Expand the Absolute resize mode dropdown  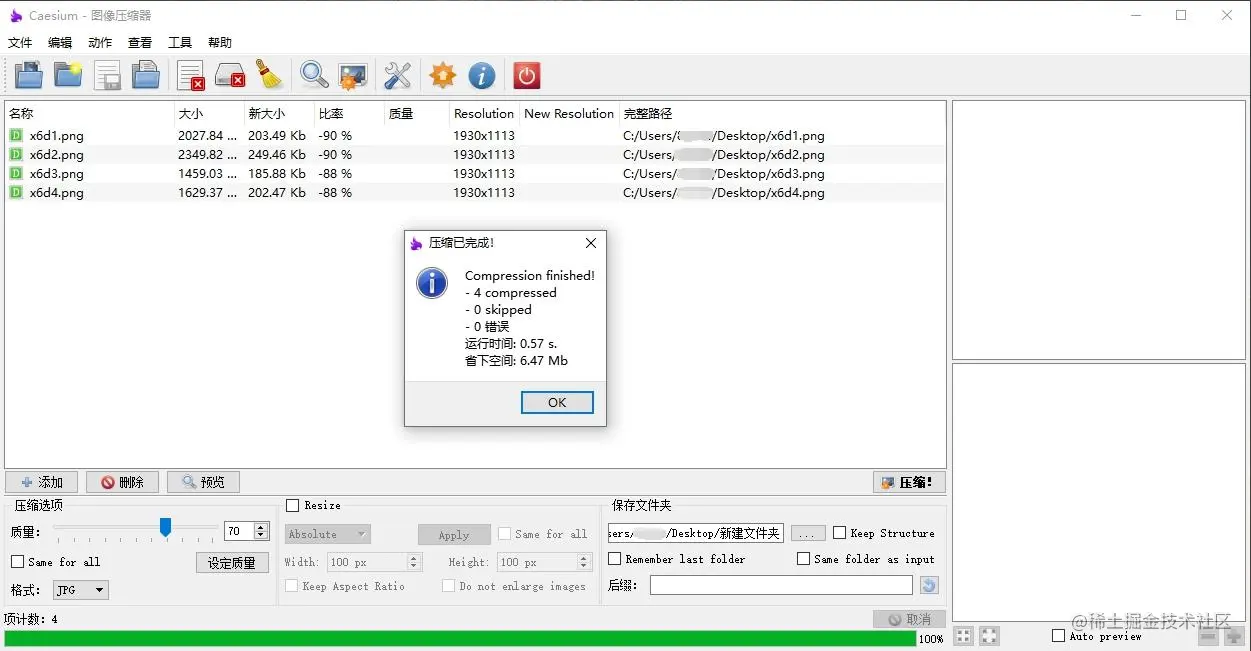click(x=328, y=534)
